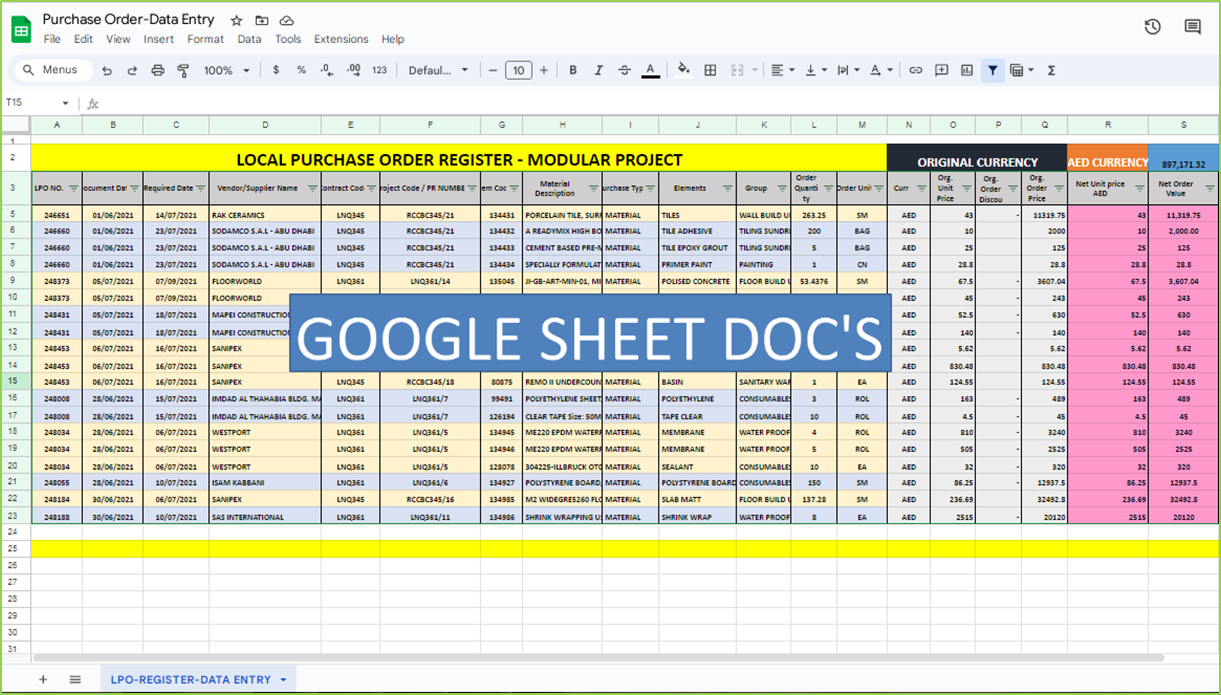Open the Name box dropdown arrow
Screen dimensions: 1221x695
click(66, 103)
